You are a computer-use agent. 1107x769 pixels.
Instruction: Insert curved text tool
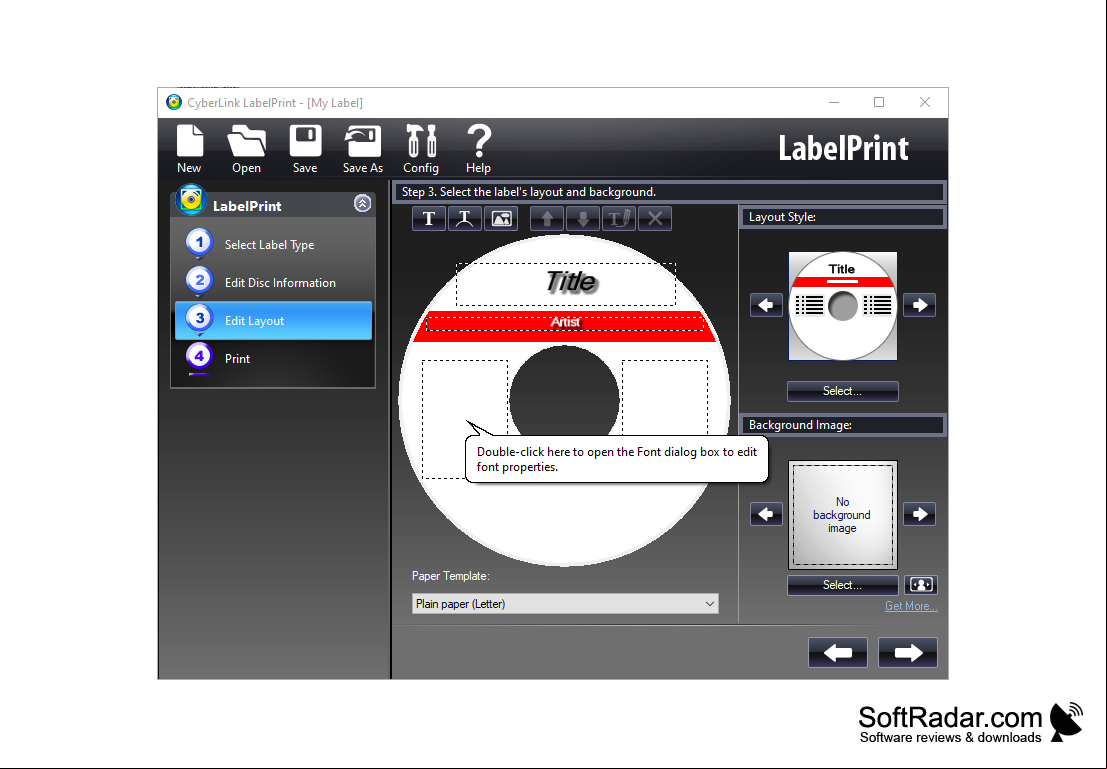(465, 218)
